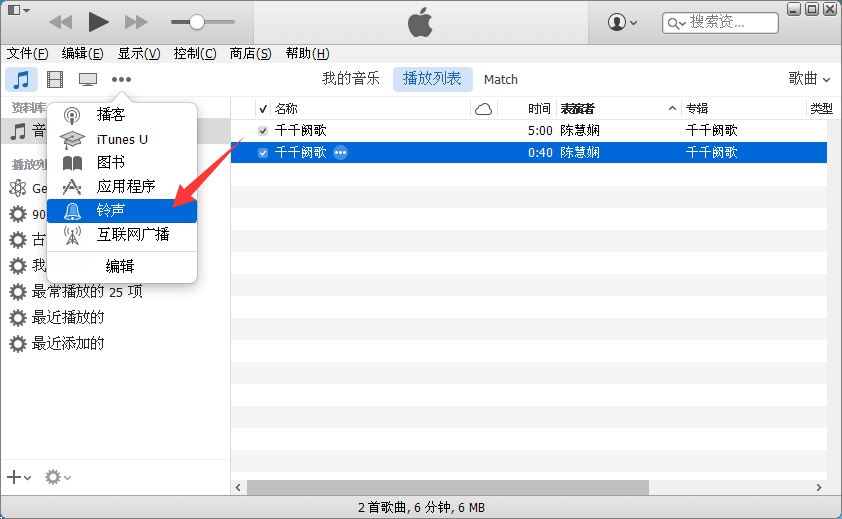The width and height of the screenshot is (842, 519).
Task: Open the mini player menu in top-left corner
Action: [19, 10]
